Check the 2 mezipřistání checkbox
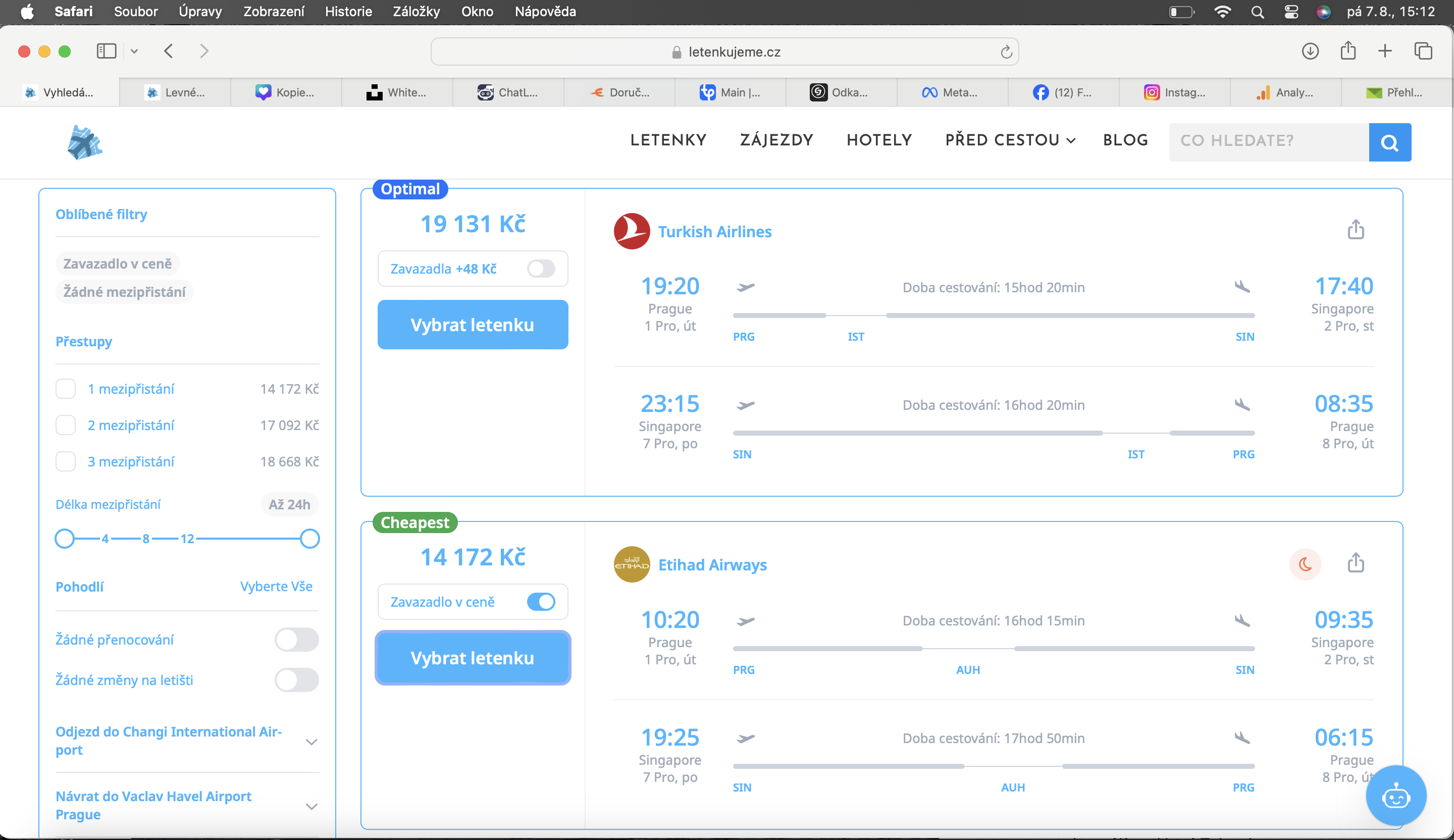The height and width of the screenshot is (840, 1454). (66, 425)
